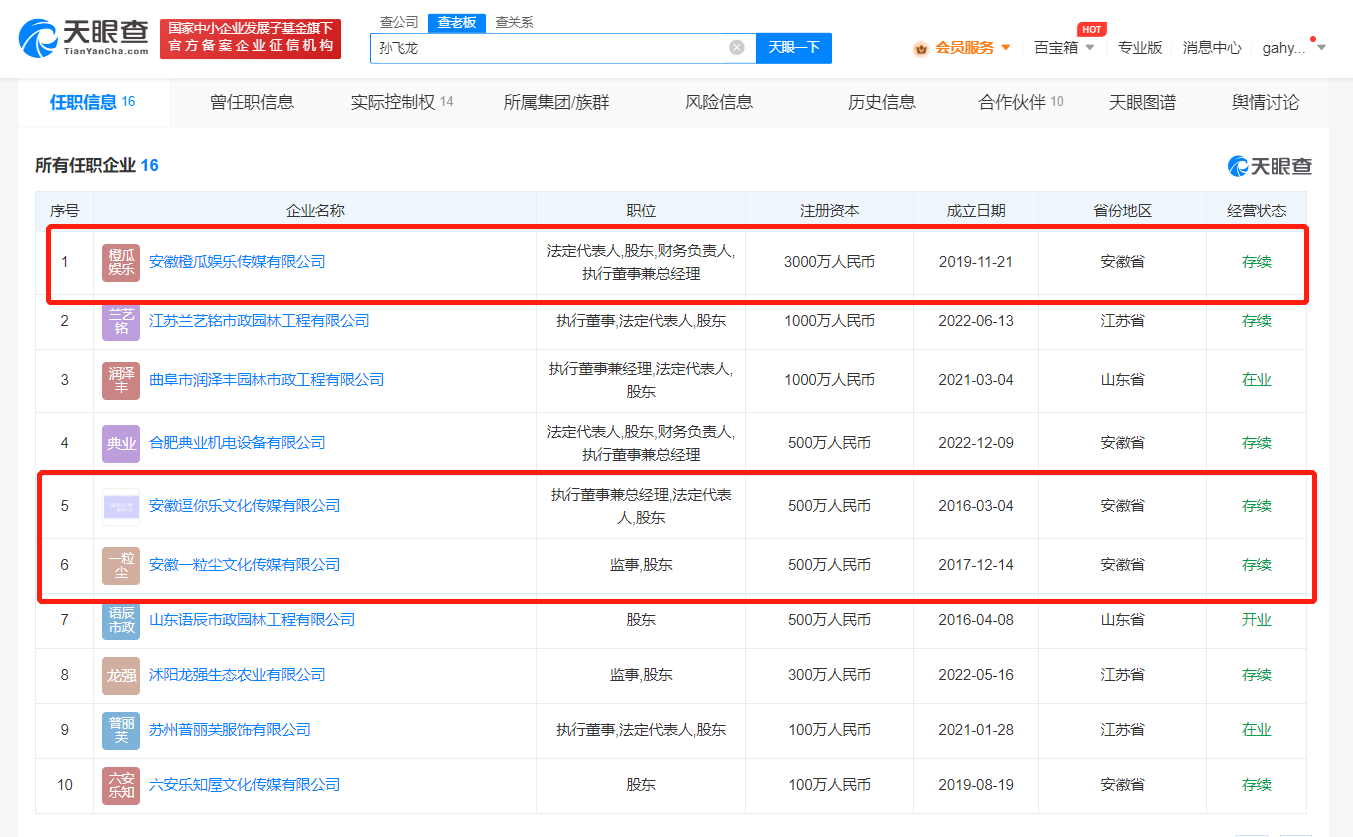Viewport: 1353px width, 837px height.
Task: Click the 所有任职企业 16 heading
Action: click(97, 166)
